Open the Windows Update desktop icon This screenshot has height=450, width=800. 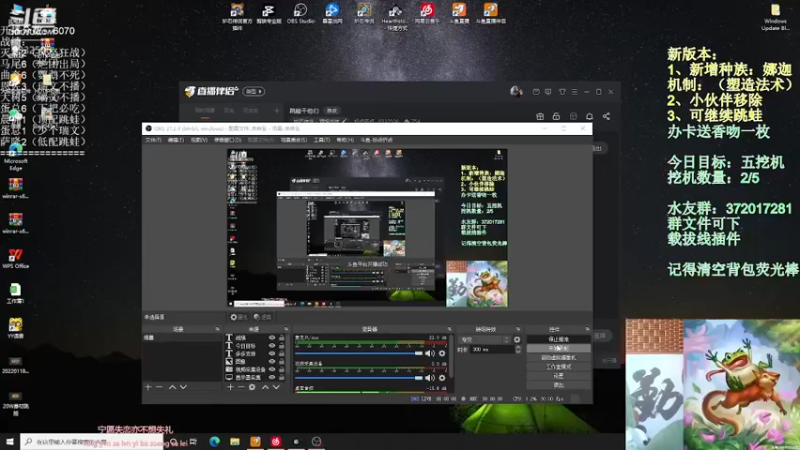pos(775,17)
